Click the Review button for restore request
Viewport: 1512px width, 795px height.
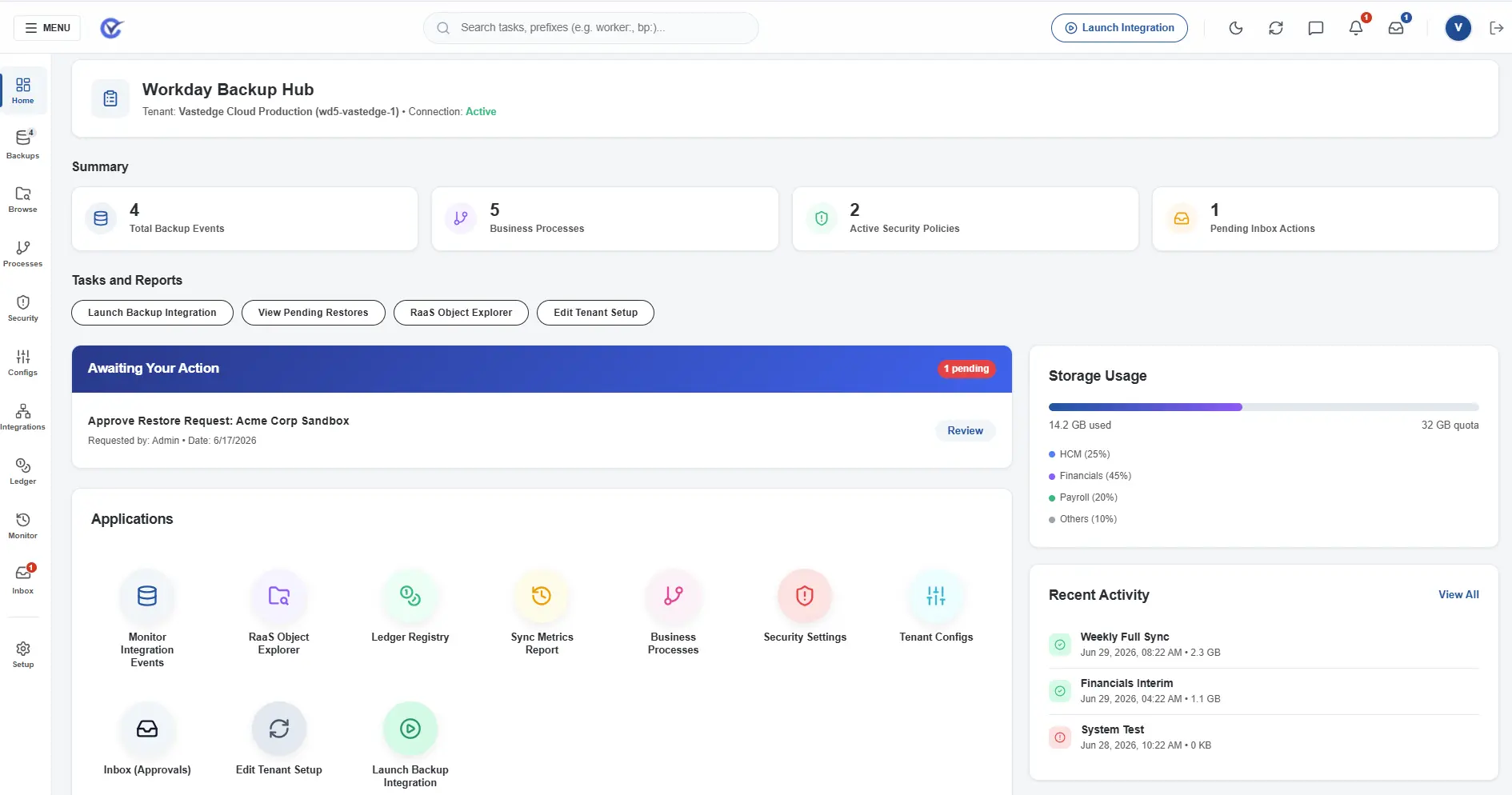pyautogui.click(x=965, y=430)
